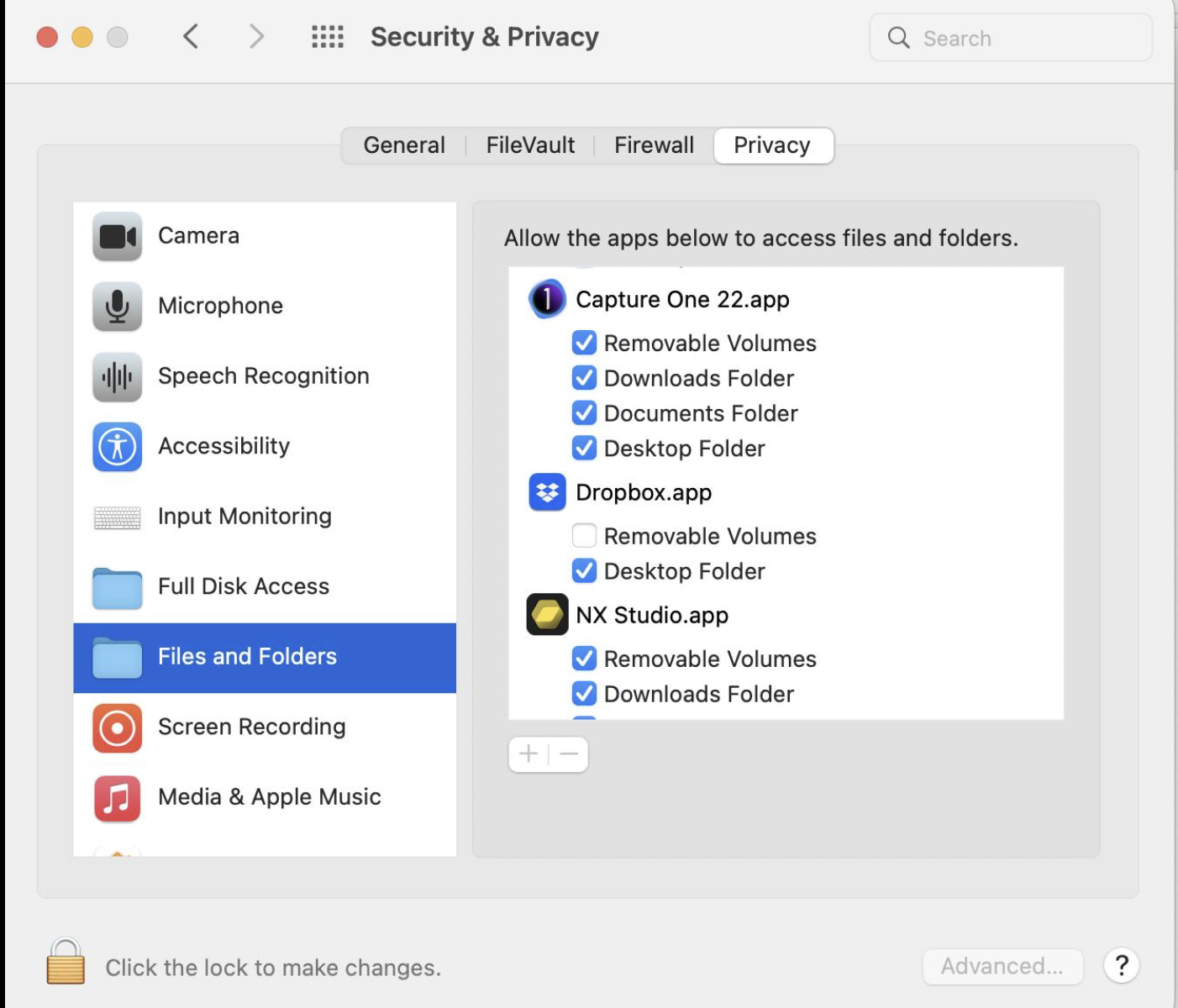Uncheck Capture One Documents Folder checkbox

click(584, 413)
